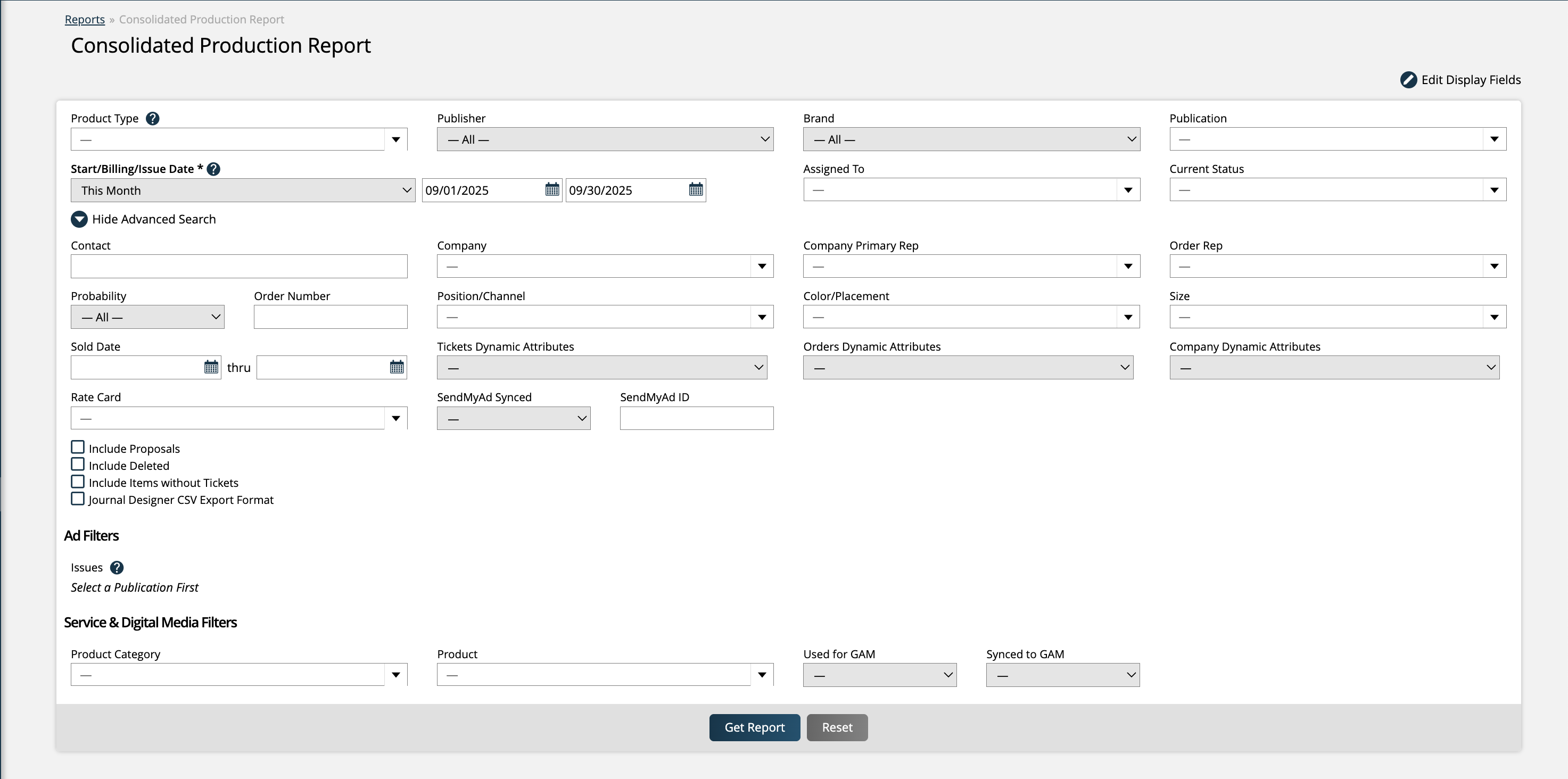Click the Issues help icon

(x=117, y=568)
